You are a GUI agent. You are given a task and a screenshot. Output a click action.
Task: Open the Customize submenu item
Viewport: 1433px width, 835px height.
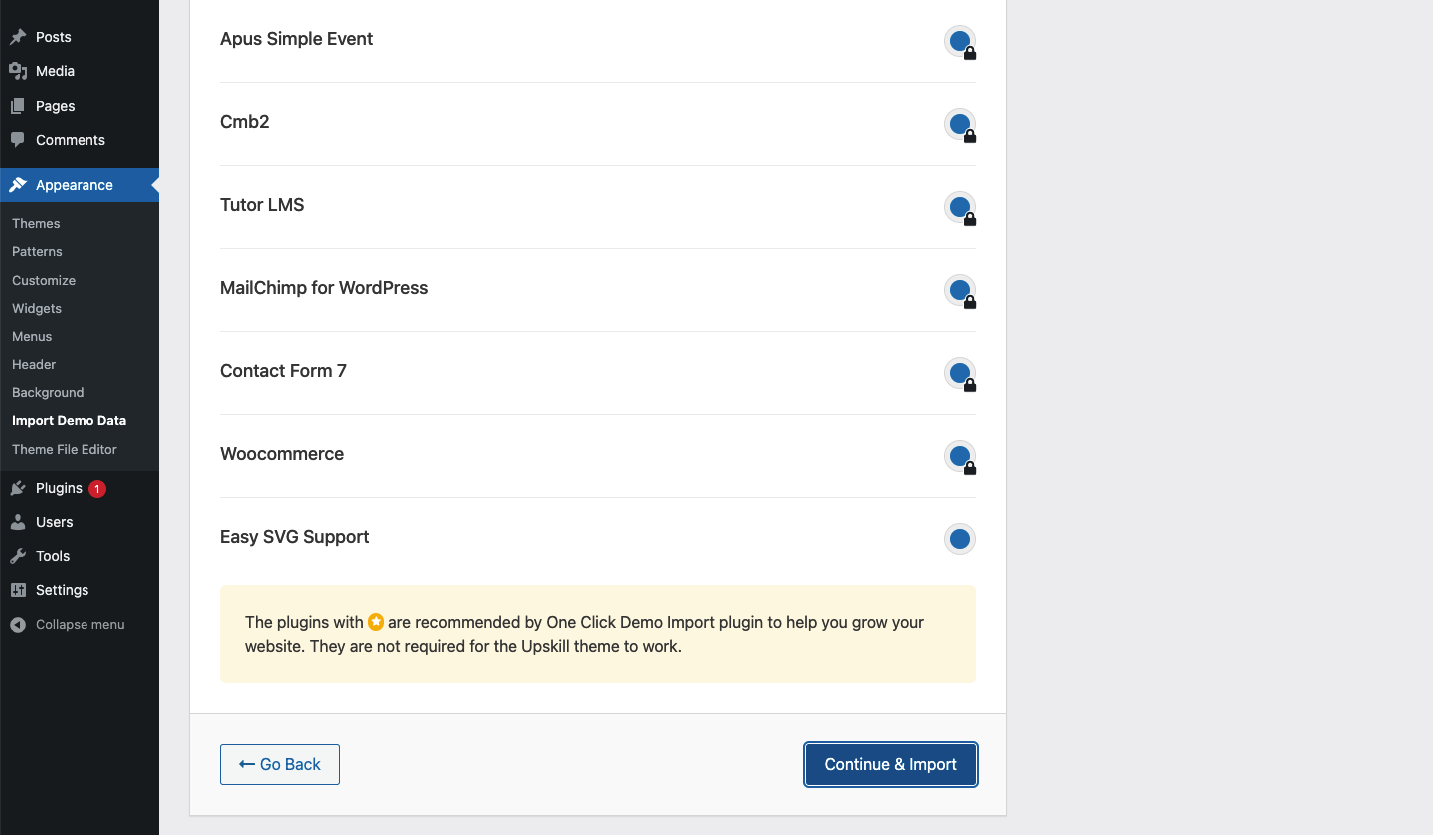[44, 280]
